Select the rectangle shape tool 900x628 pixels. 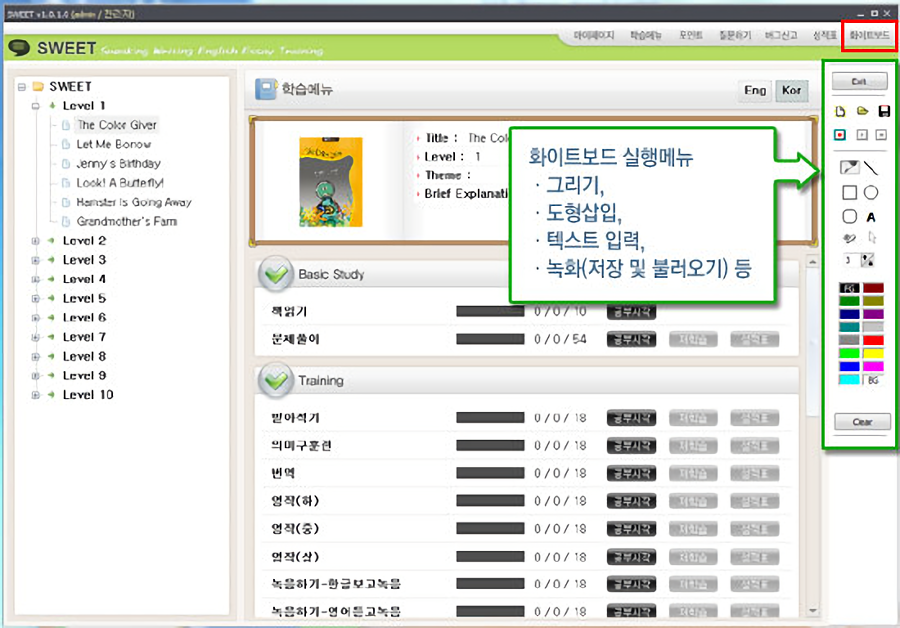[849, 192]
